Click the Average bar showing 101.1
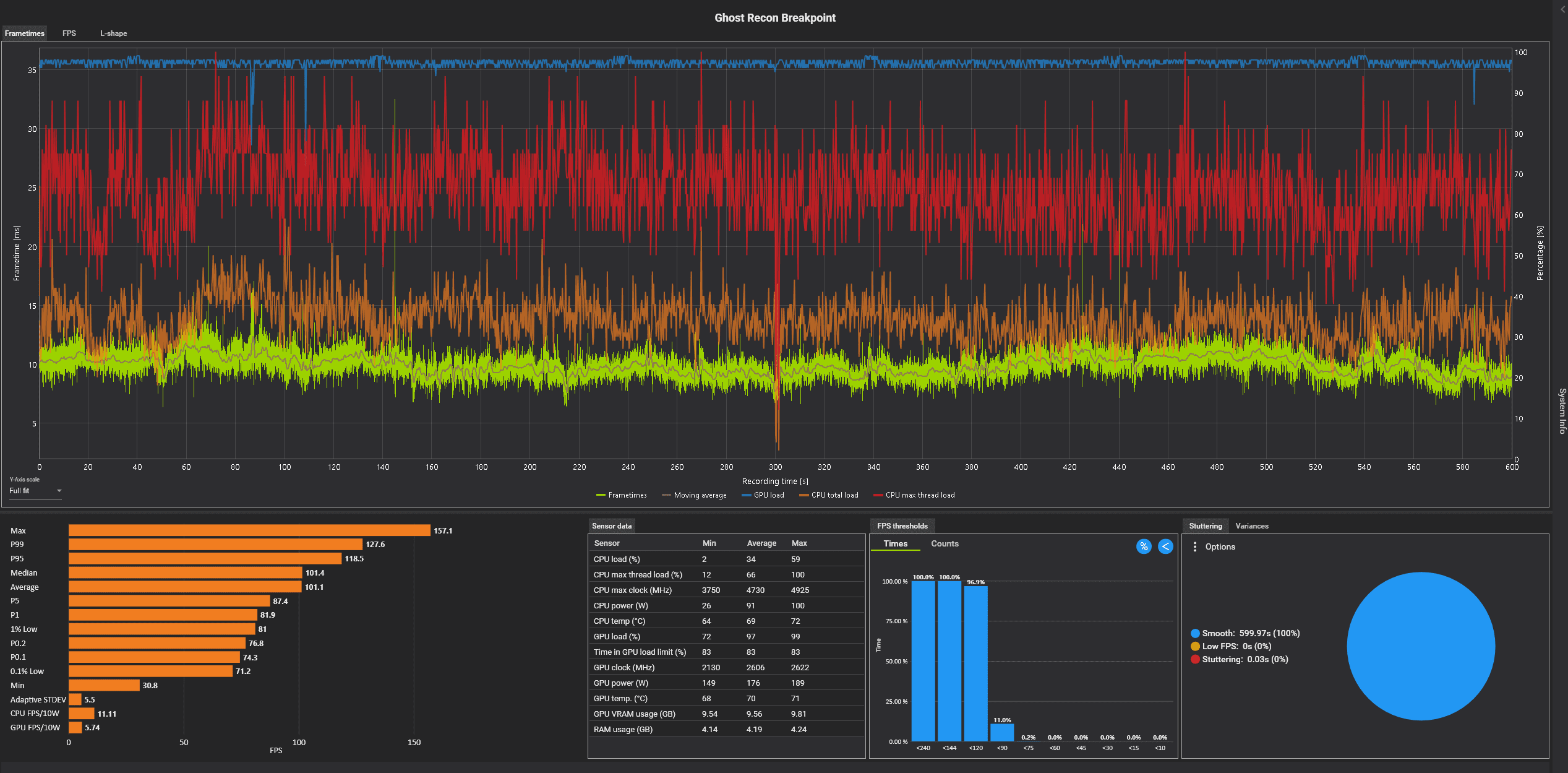 coord(185,587)
